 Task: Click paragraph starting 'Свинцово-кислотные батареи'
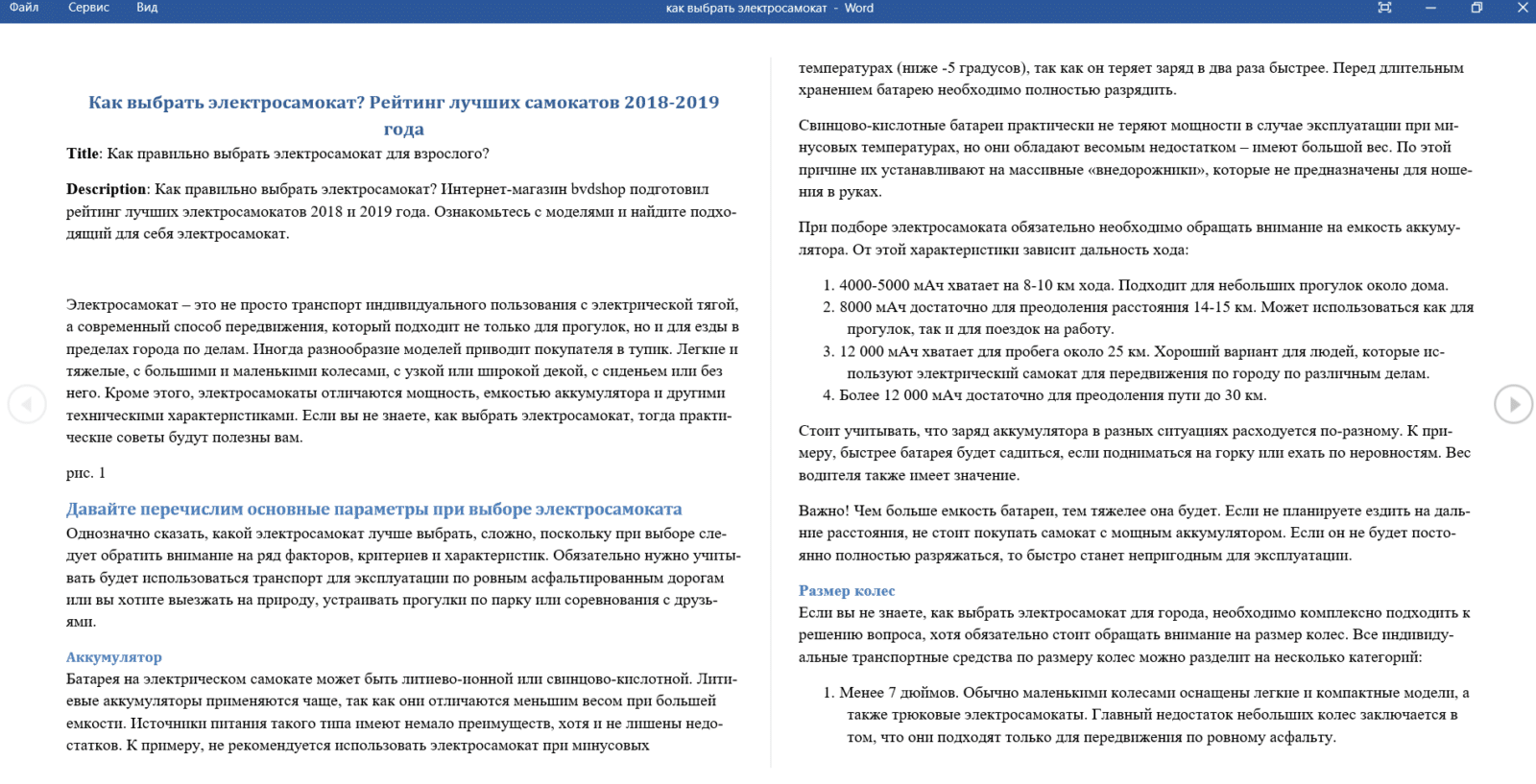click(1136, 158)
